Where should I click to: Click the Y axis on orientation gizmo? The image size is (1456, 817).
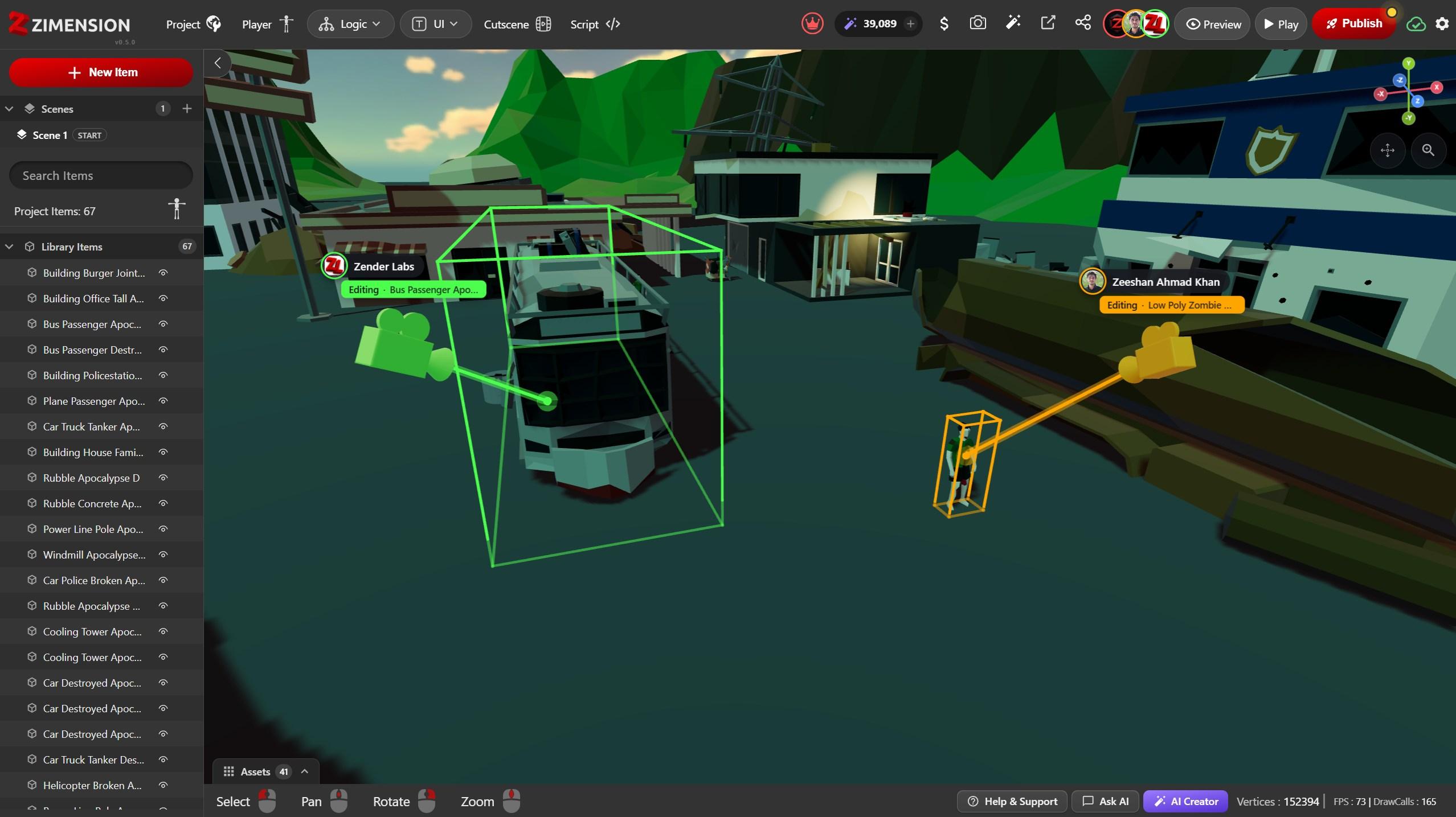(1409, 63)
